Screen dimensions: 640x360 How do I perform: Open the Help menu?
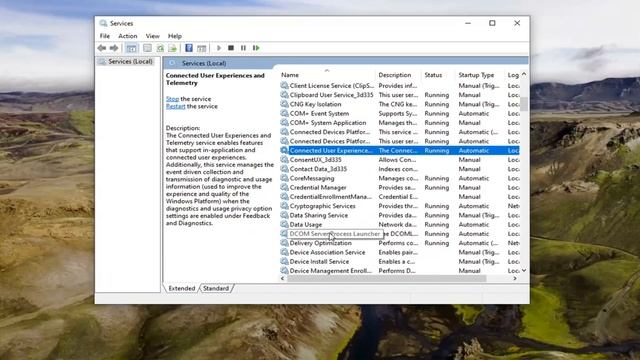pos(175,36)
